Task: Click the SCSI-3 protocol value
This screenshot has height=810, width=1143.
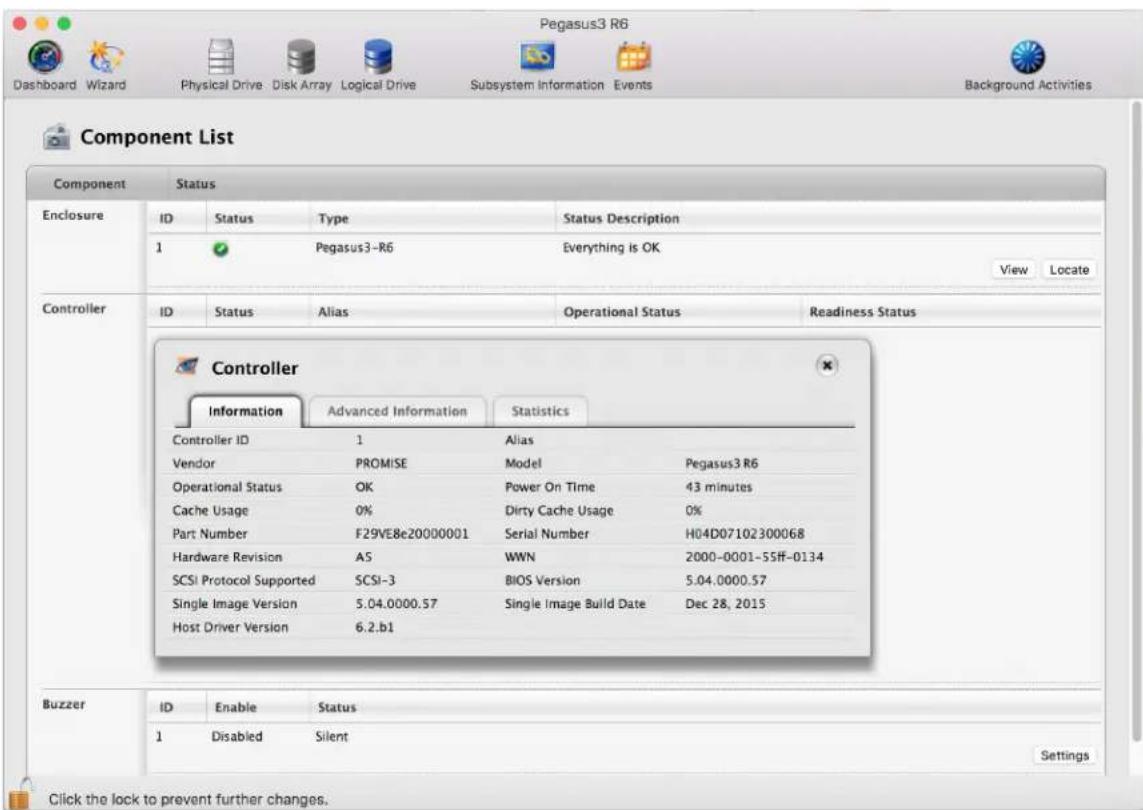Action: (375, 580)
